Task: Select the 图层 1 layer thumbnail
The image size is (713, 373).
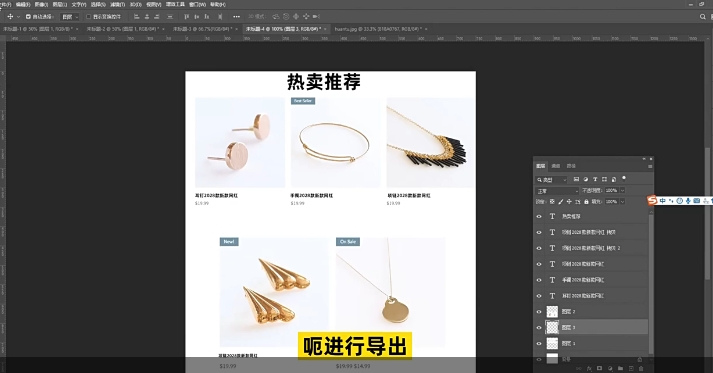Action: [552, 343]
